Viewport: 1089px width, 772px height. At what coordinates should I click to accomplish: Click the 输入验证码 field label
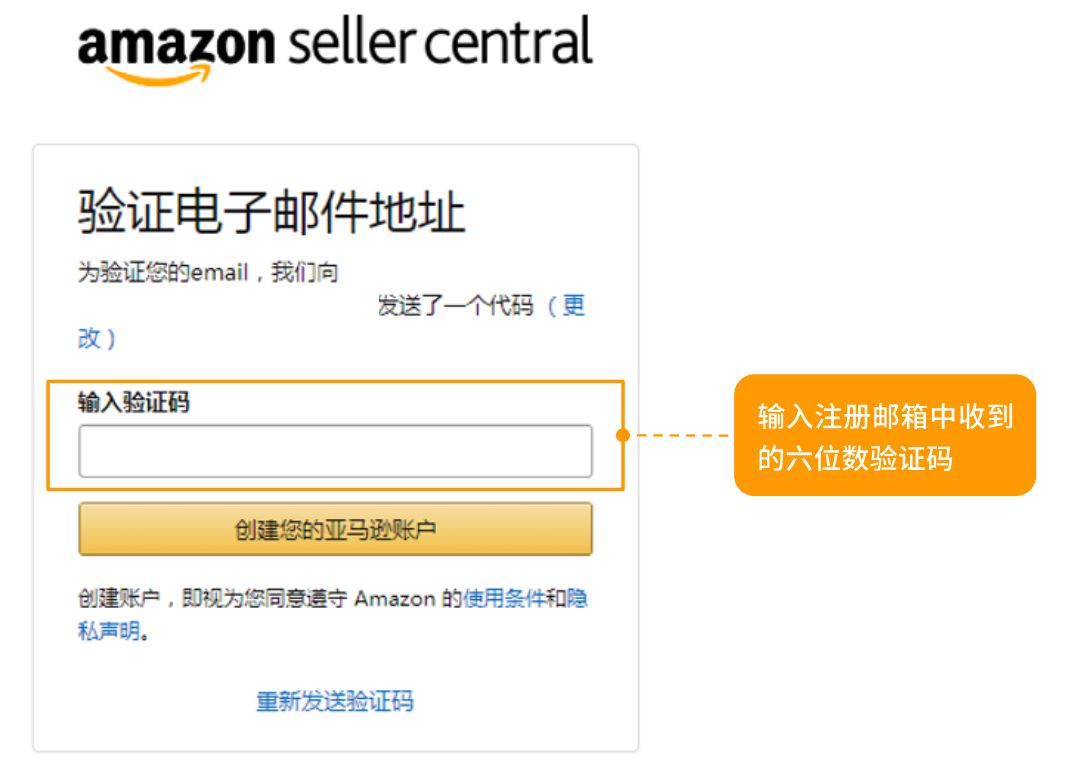point(134,403)
